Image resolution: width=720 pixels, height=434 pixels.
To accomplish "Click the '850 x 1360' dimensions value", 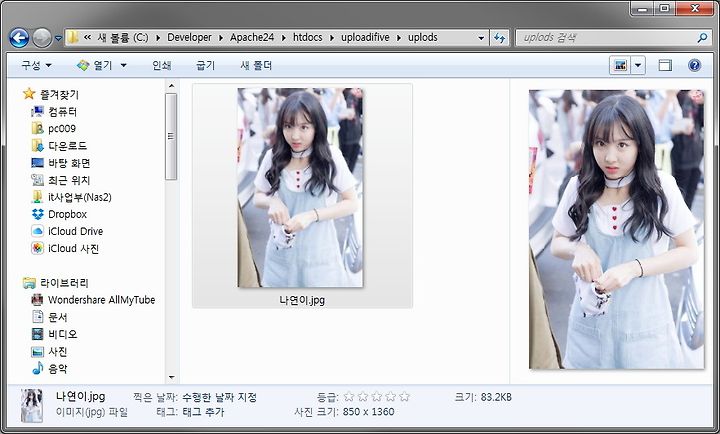I will (x=368, y=412).
